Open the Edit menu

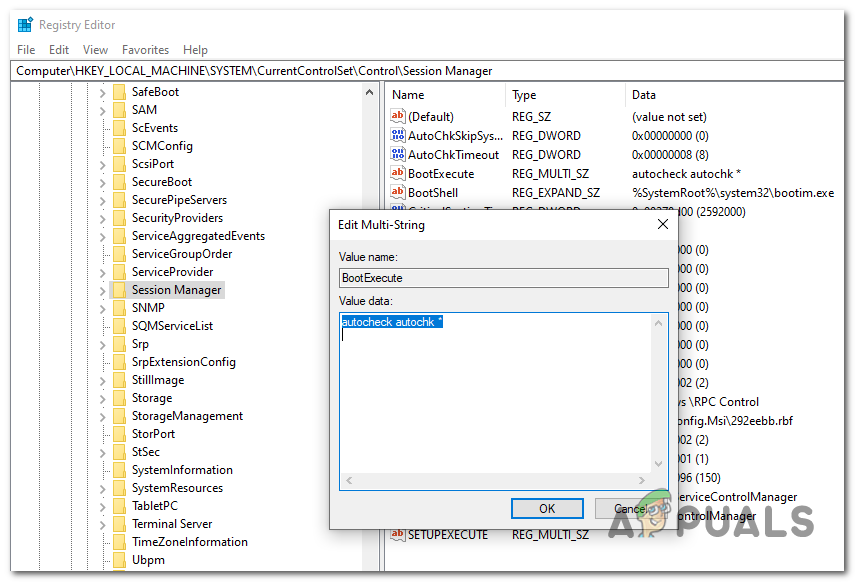point(60,49)
